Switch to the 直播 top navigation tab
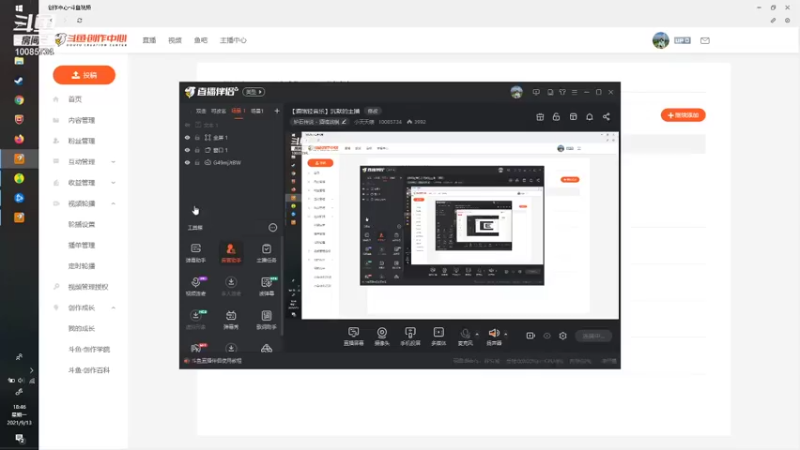 coord(149,40)
